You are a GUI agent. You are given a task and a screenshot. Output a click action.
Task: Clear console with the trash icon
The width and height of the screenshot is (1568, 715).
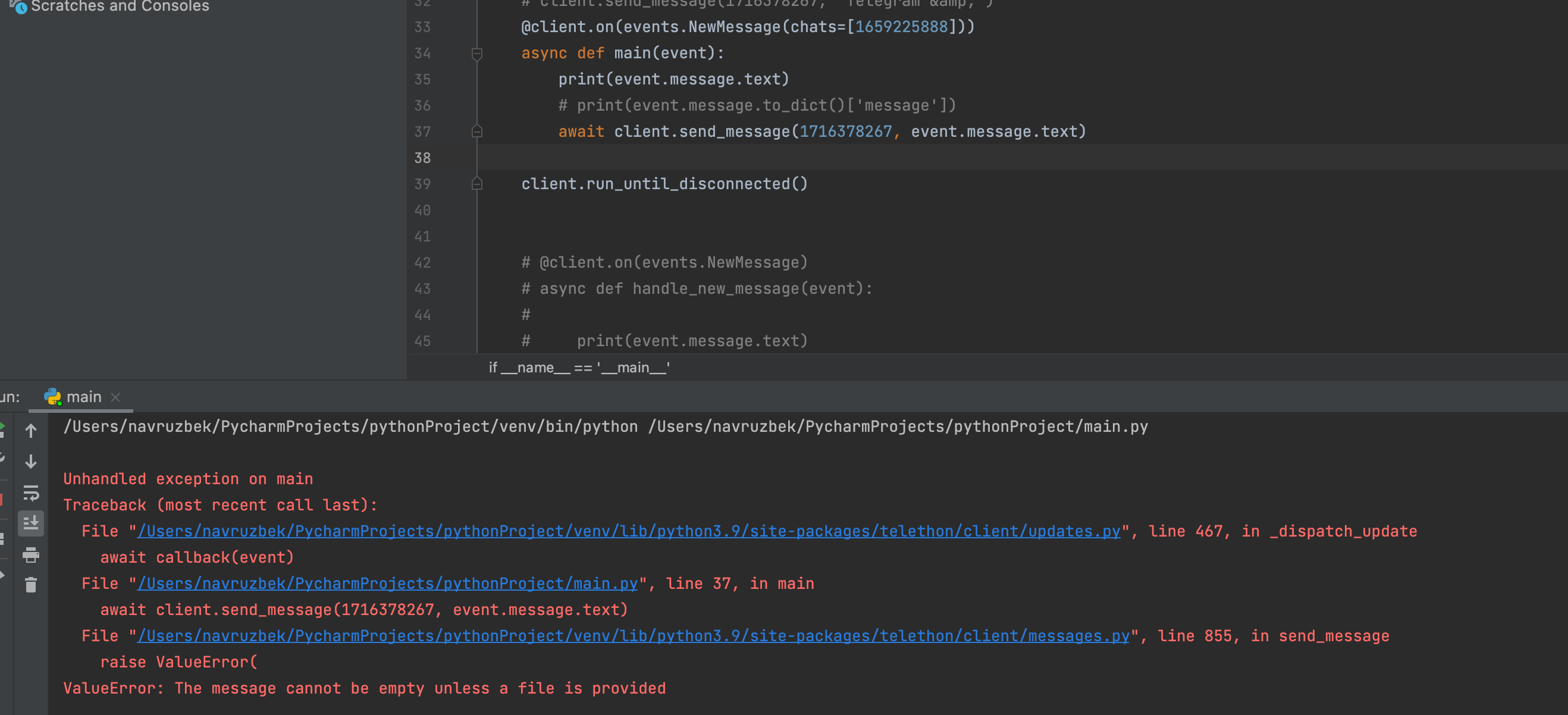[x=30, y=585]
